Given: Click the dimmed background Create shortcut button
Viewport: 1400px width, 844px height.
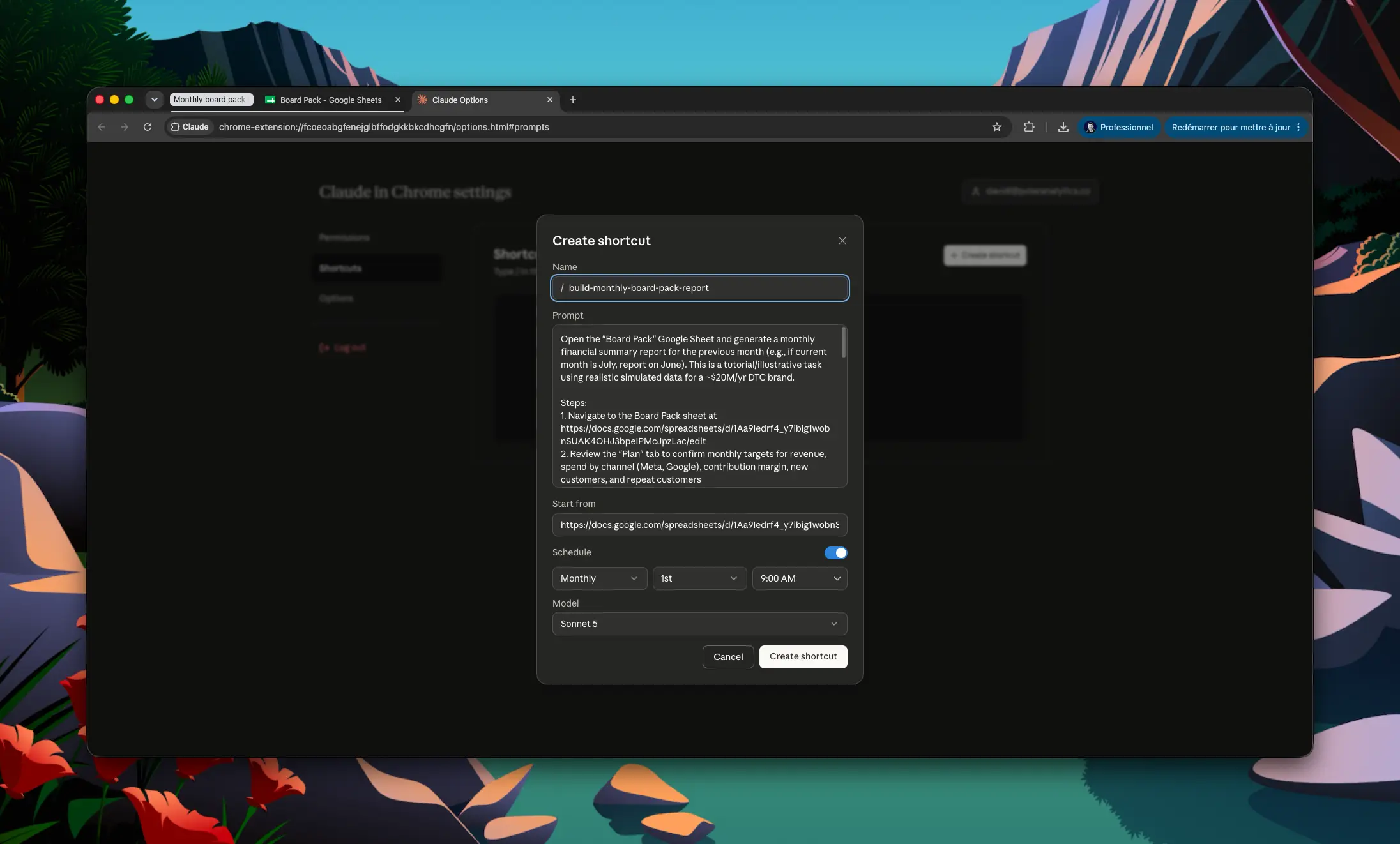Looking at the screenshot, I should (x=985, y=255).
